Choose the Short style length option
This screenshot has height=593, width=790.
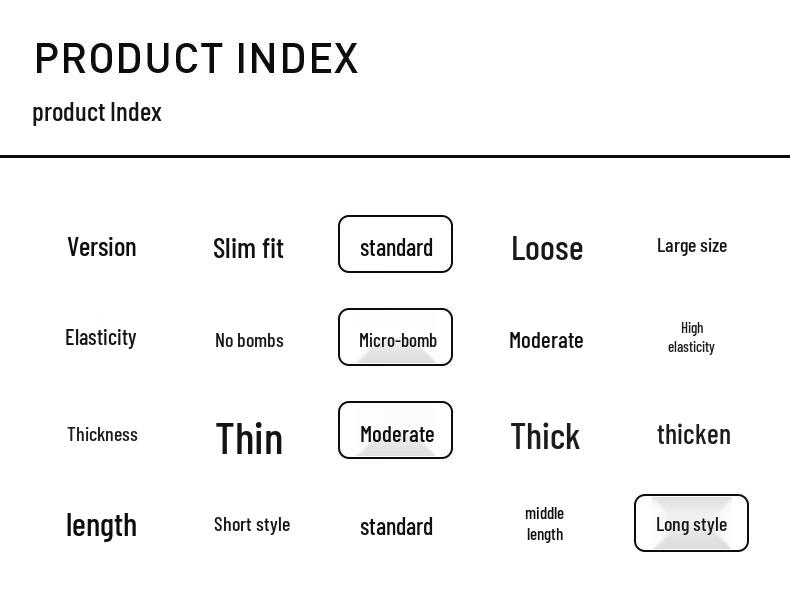pyautogui.click(x=251, y=524)
